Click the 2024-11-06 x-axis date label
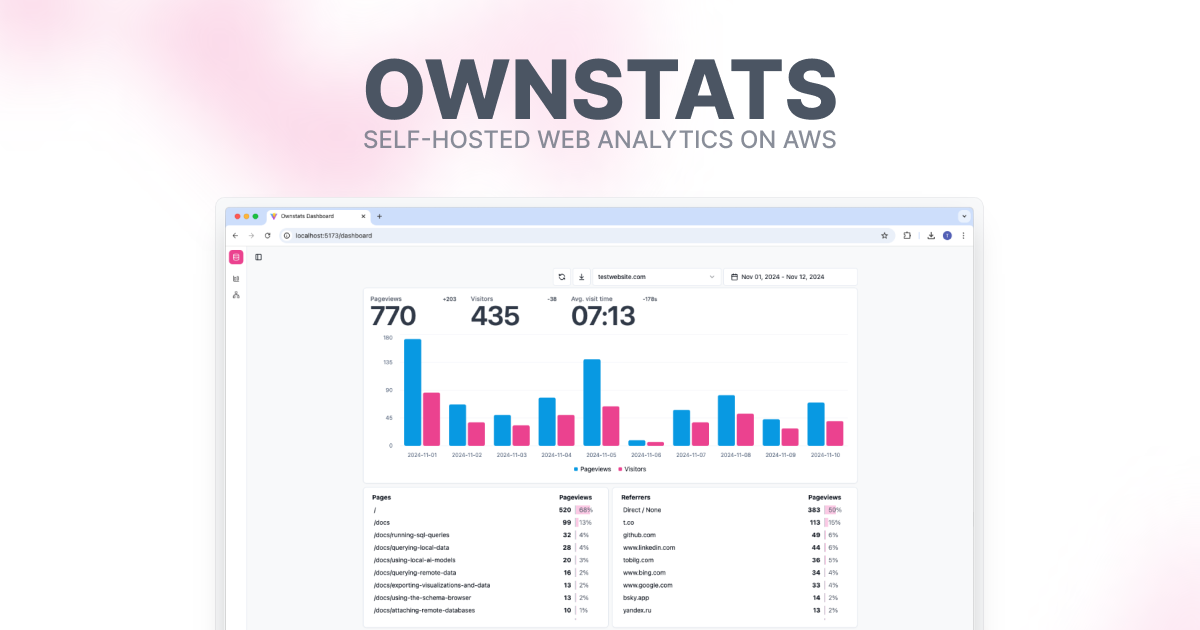 [646, 455]
